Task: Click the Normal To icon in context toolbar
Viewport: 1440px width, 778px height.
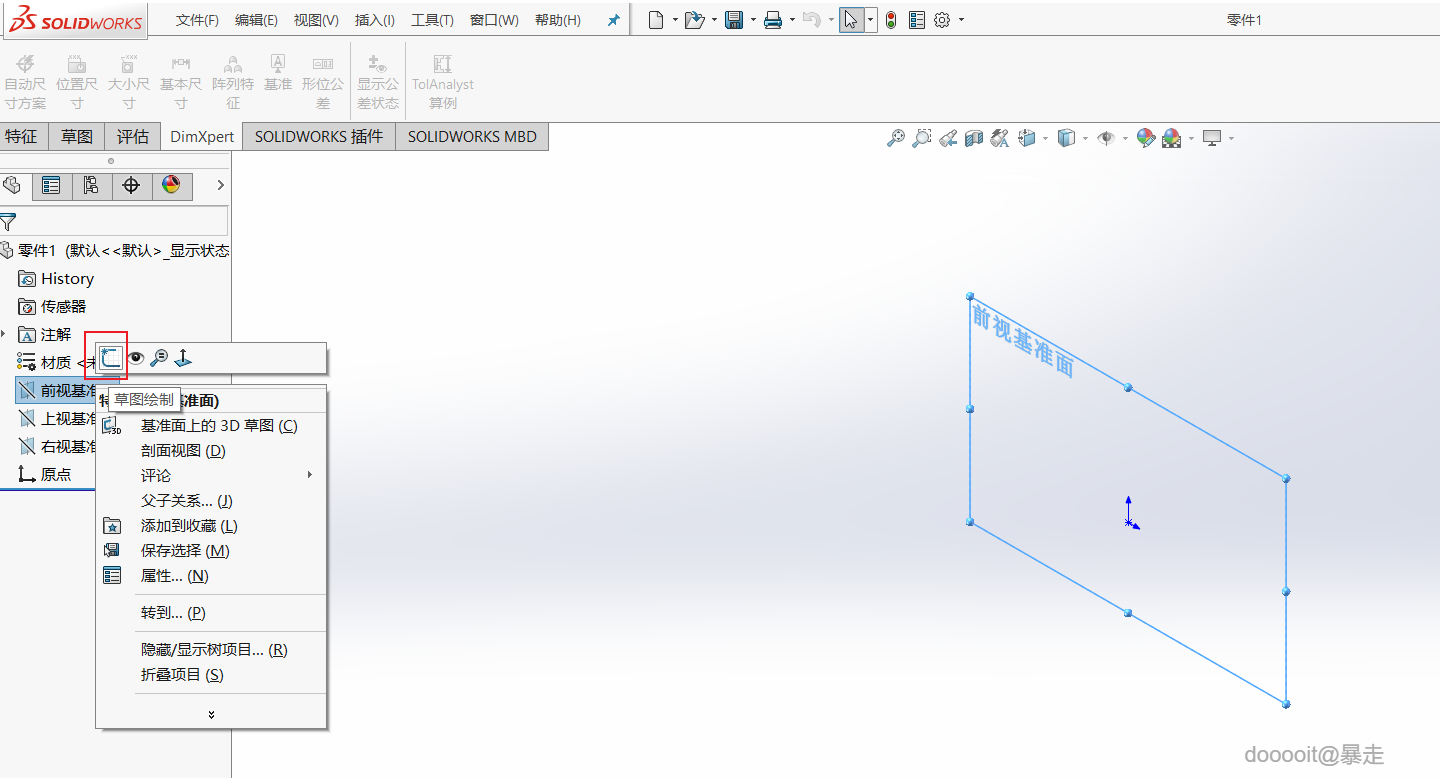Action: click(x=183, y=357)
